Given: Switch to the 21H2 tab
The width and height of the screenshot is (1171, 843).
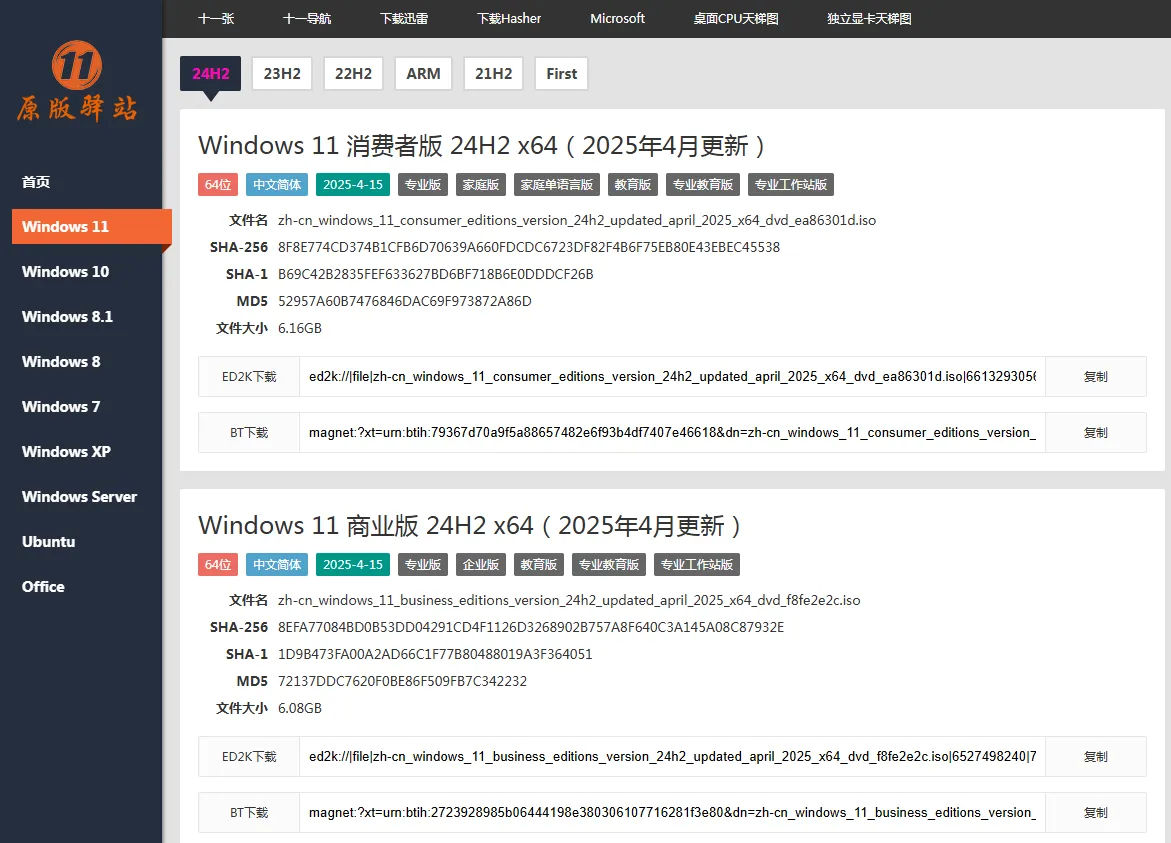Looking at the screenshot, I should click(493, 73).
